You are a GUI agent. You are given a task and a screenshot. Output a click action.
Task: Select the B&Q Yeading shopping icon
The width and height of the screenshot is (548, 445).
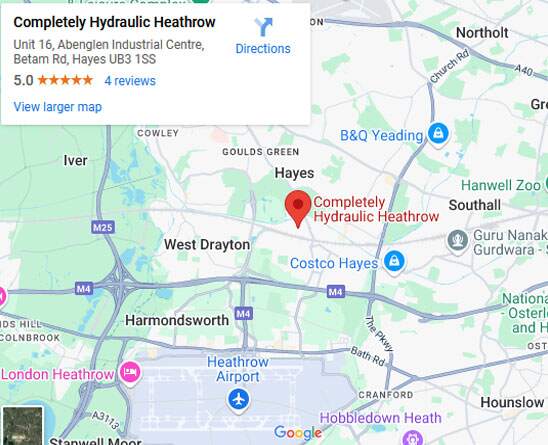click(438, 135)
